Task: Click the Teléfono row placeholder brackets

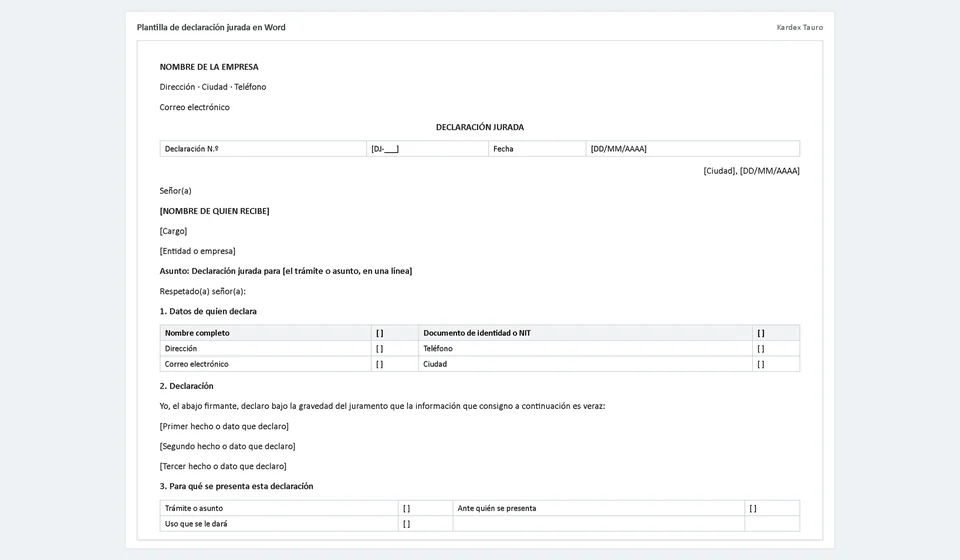Action: pyautogui.click(x=761, y=349)
